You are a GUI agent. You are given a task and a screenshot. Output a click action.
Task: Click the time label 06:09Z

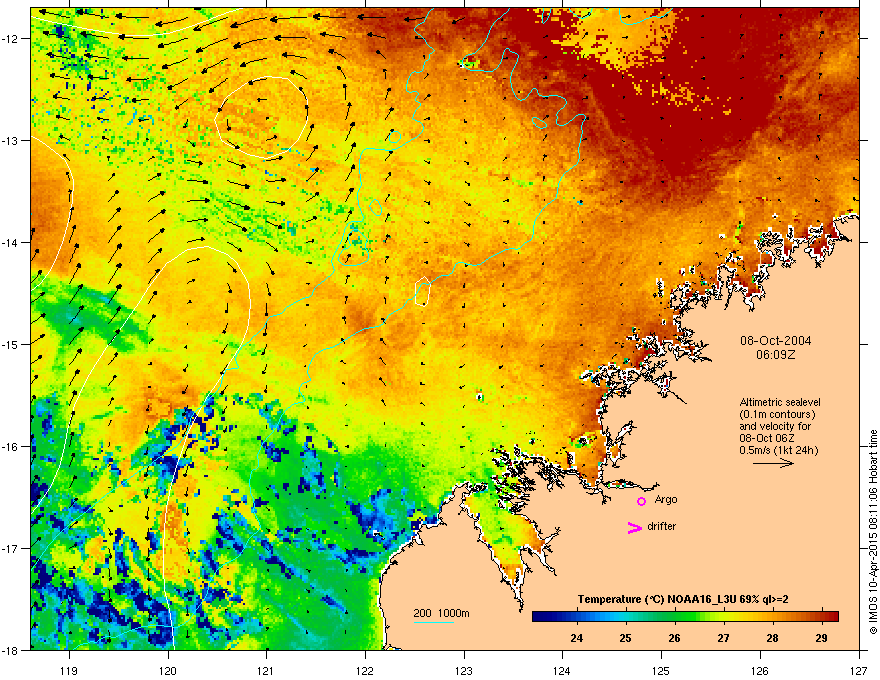tap(776, 355)
